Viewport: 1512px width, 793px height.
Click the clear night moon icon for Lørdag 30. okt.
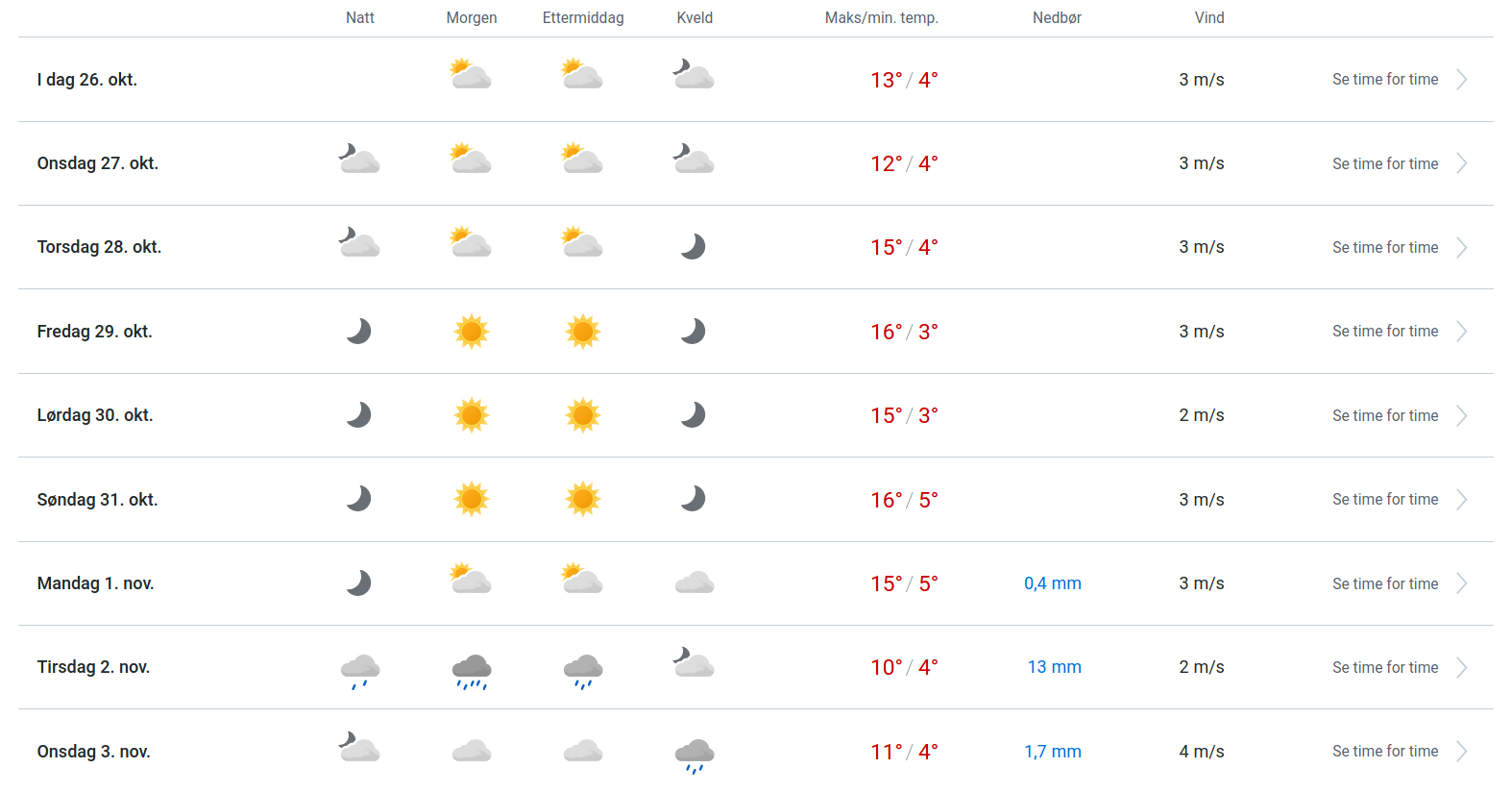click(x=358, y=415)
